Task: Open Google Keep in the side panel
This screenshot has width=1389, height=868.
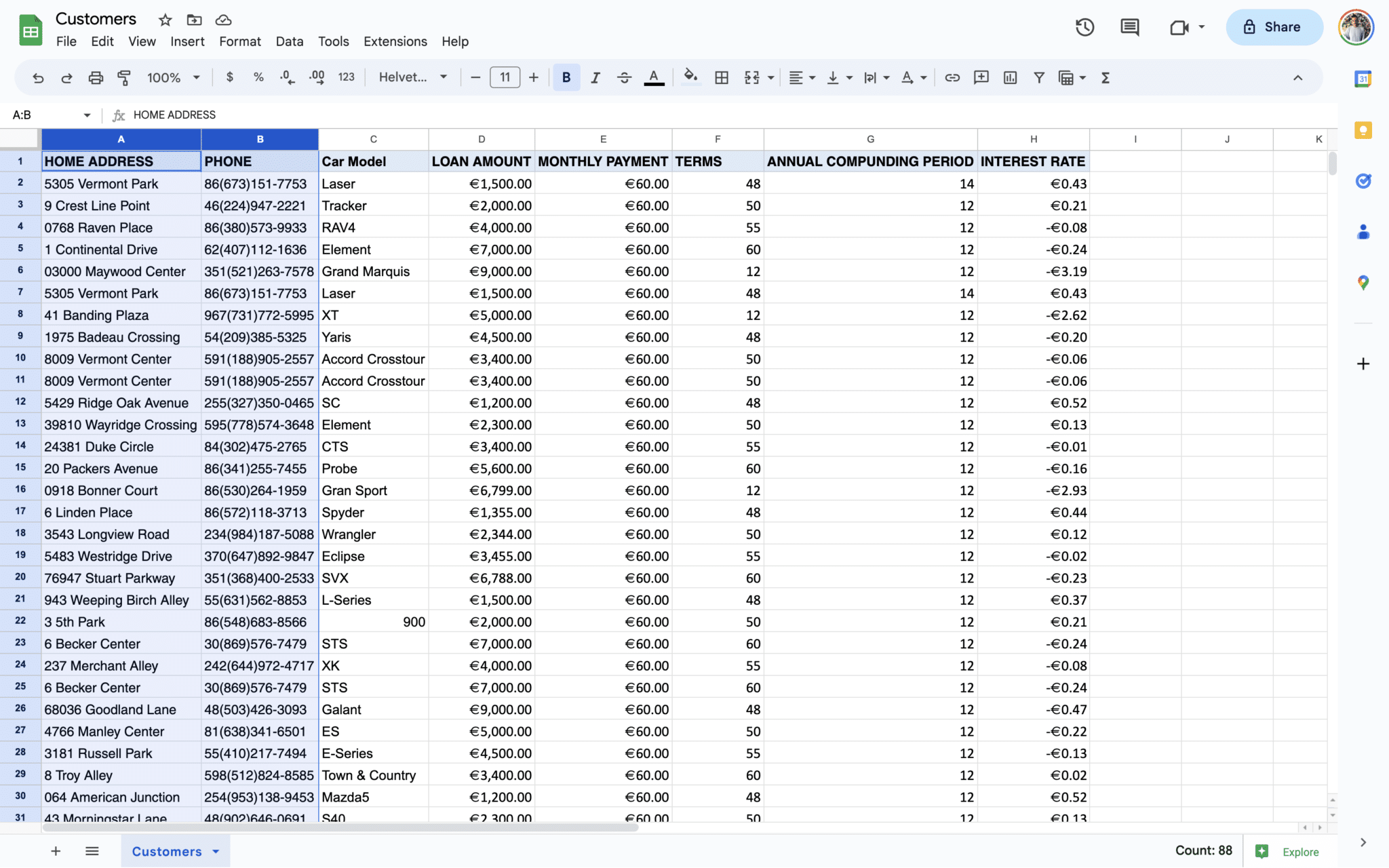Action: click(x=1363, y=130)
